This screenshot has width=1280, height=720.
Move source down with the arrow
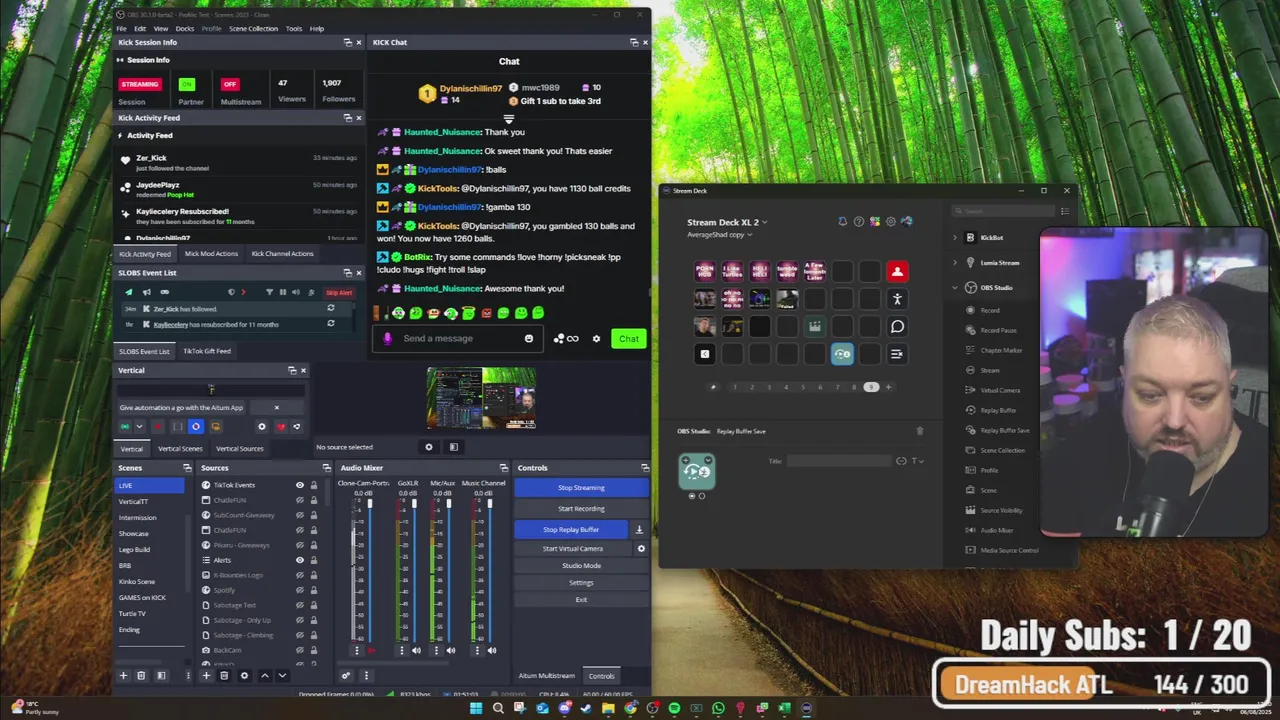[x=282, y=676]
